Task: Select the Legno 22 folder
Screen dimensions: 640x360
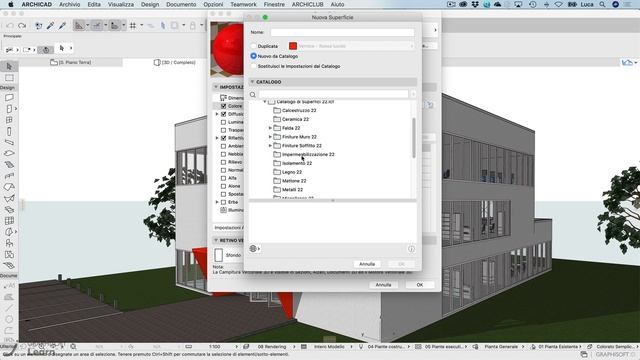Action: point(287,172)
